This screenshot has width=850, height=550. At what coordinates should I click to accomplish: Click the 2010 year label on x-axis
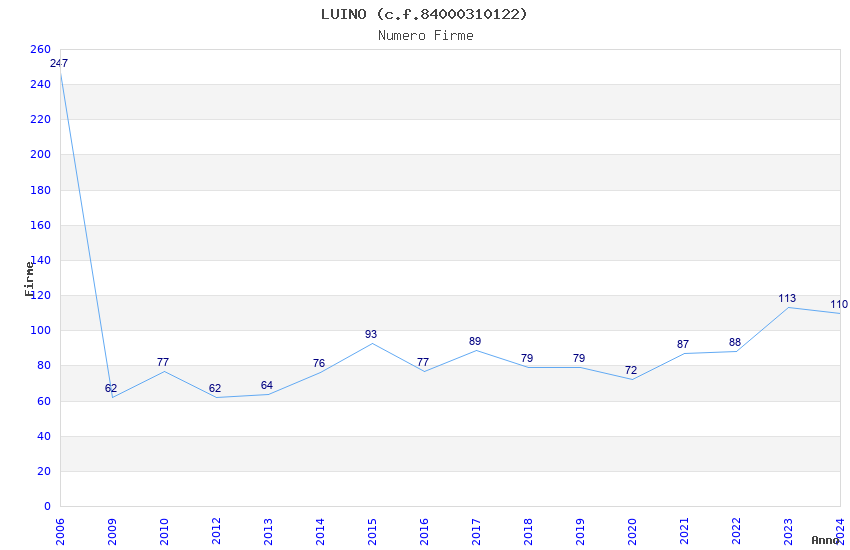(164, 531)
